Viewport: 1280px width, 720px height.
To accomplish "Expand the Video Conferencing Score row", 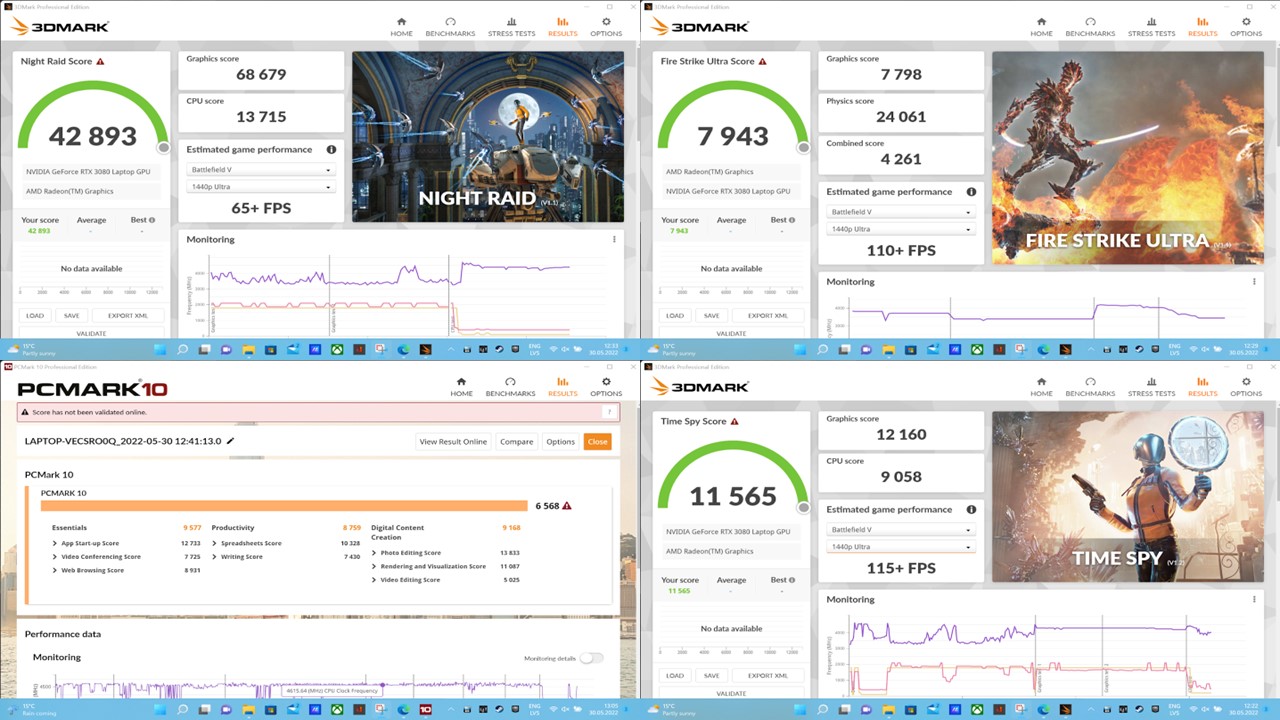I will click(53, 557).
